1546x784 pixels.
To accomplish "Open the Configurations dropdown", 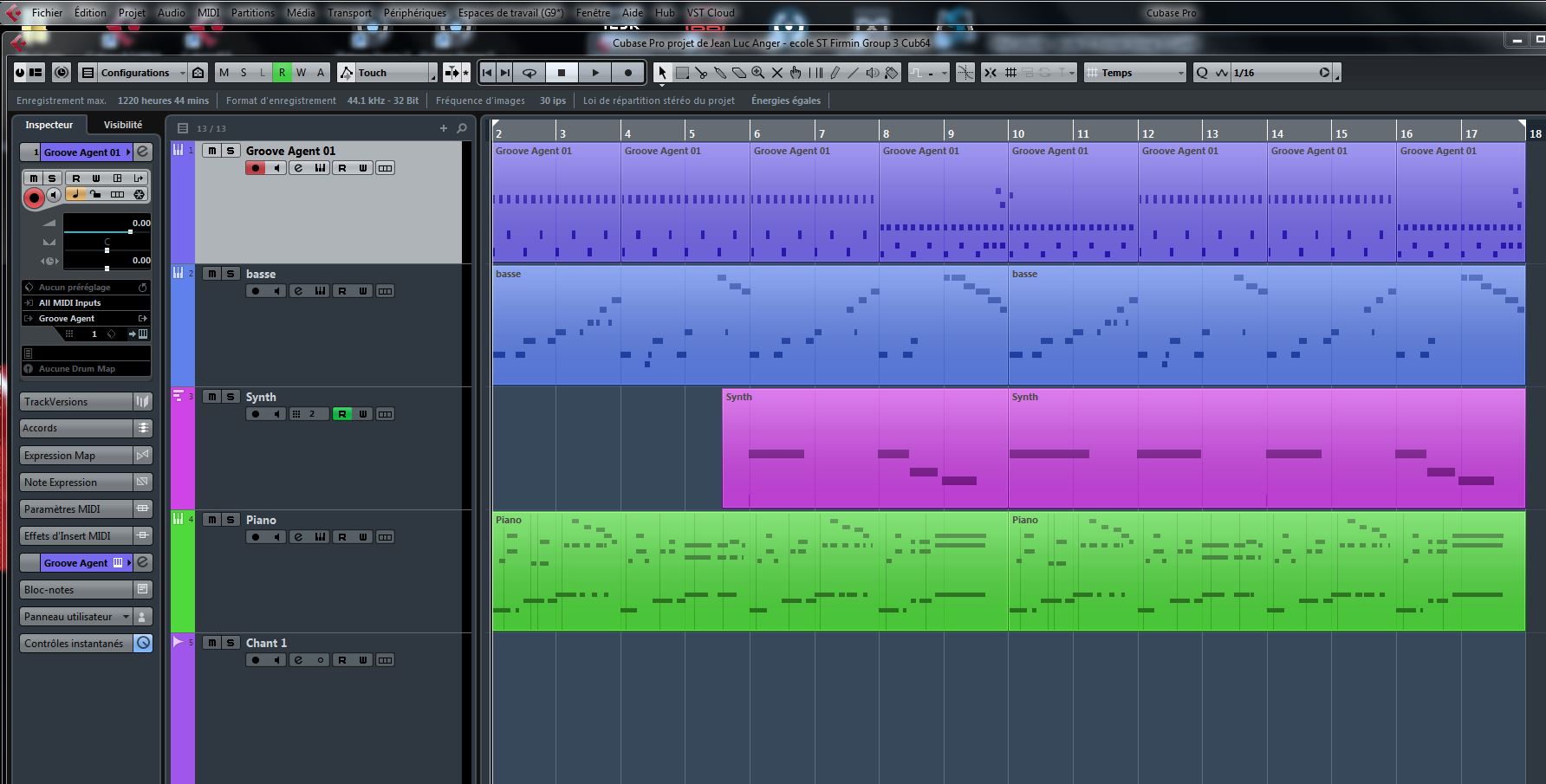I will pos(140,73).
